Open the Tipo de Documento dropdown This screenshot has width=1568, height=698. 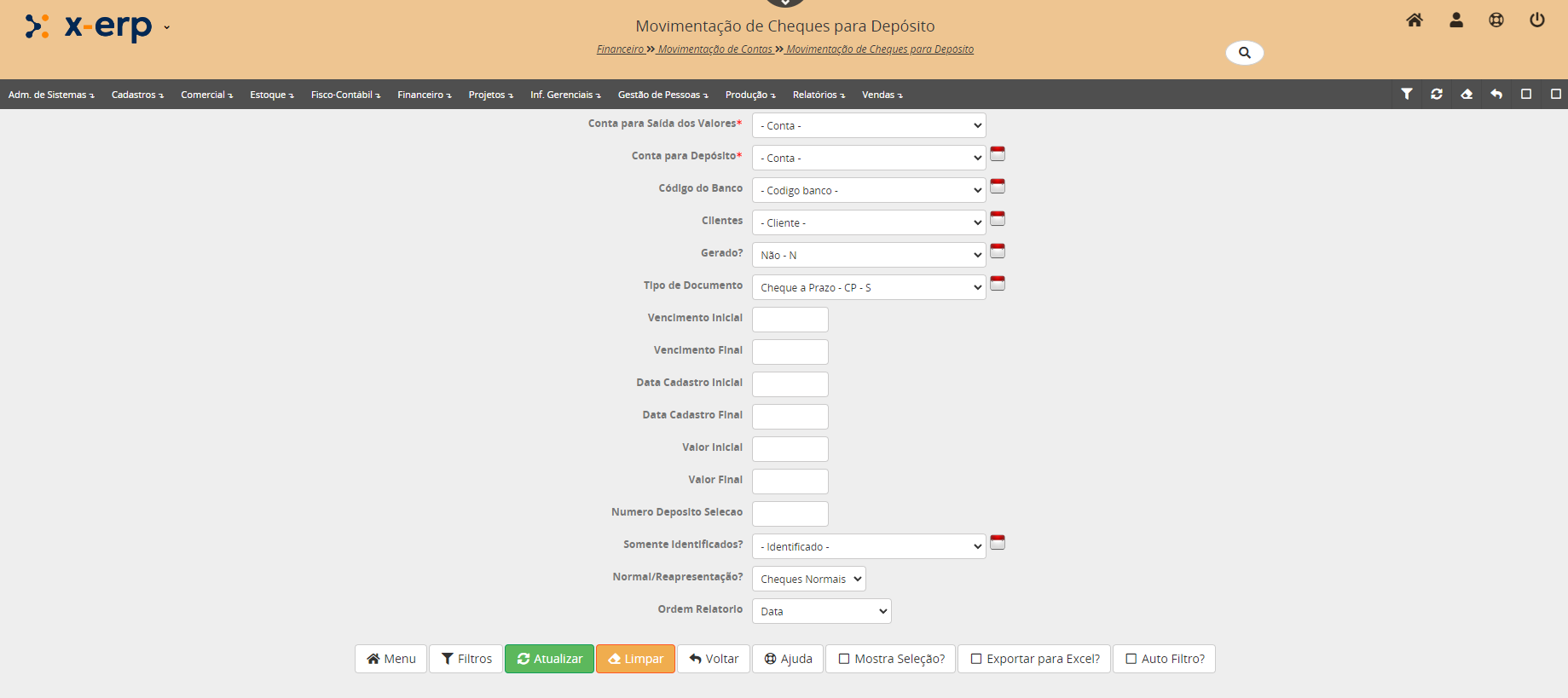(x=868, y=287)
